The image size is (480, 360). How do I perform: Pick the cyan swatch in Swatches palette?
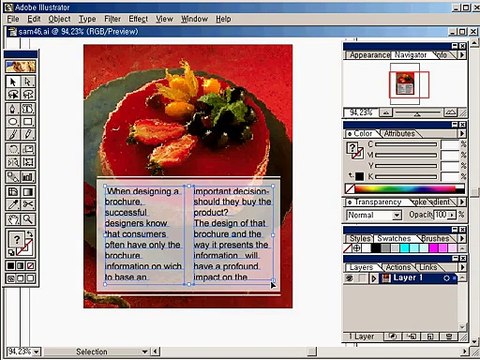[404, 248]
